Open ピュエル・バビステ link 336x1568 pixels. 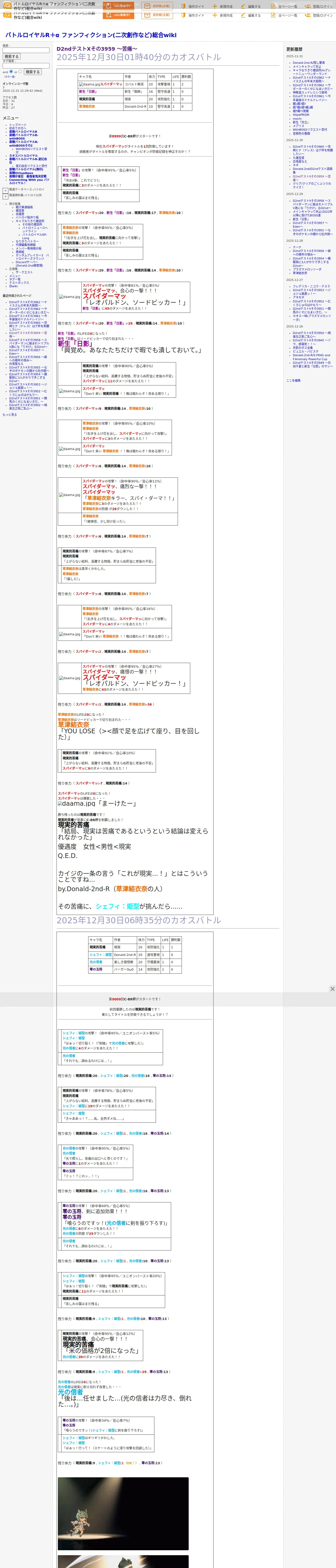305,351
